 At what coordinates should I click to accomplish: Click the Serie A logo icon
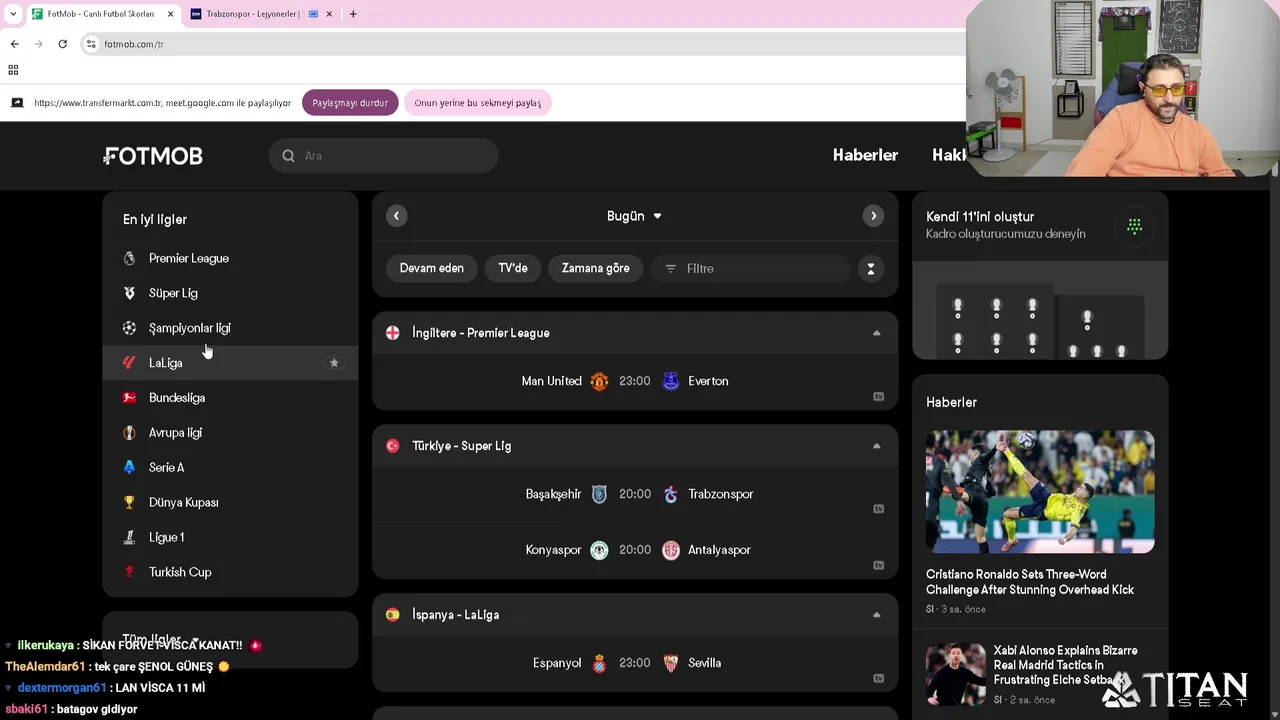click(x=129, y=467)
